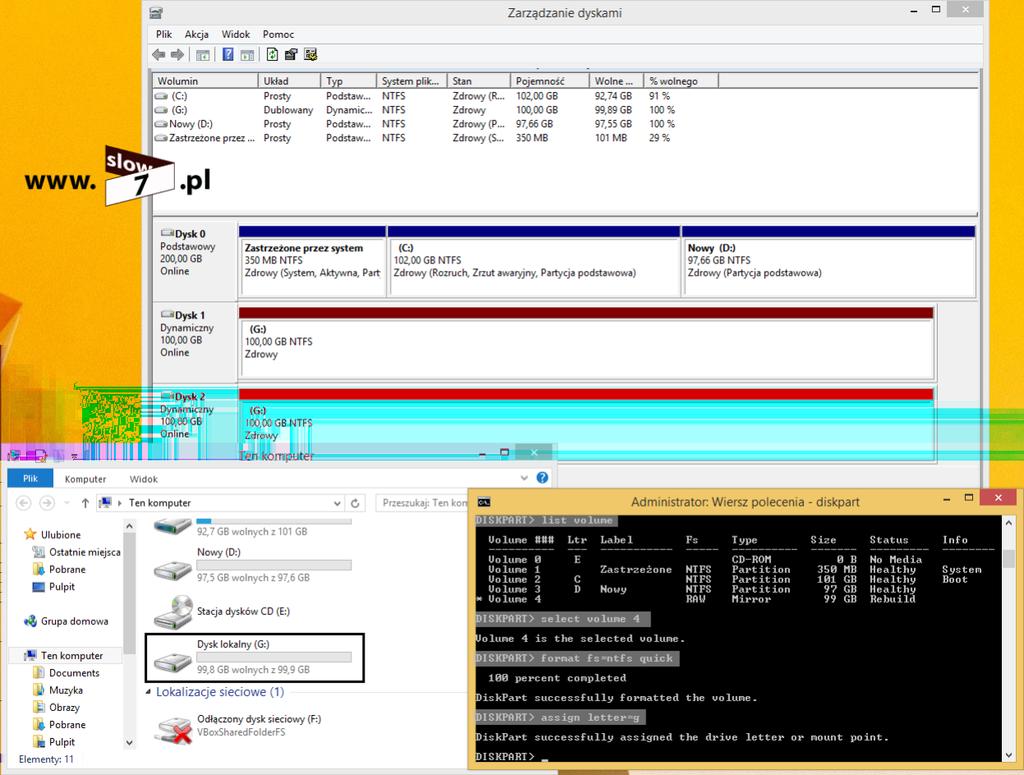The height and width of the screenshot is (775, 1024).
Task: Expand the explorer address bar dropdown
Action: 337,503
